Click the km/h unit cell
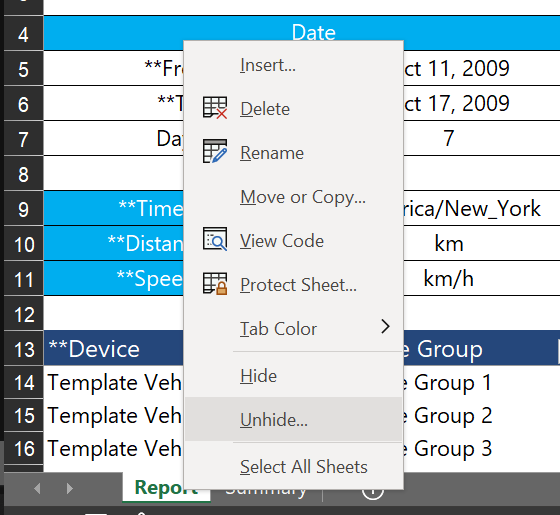 click(x=482, y=278)
